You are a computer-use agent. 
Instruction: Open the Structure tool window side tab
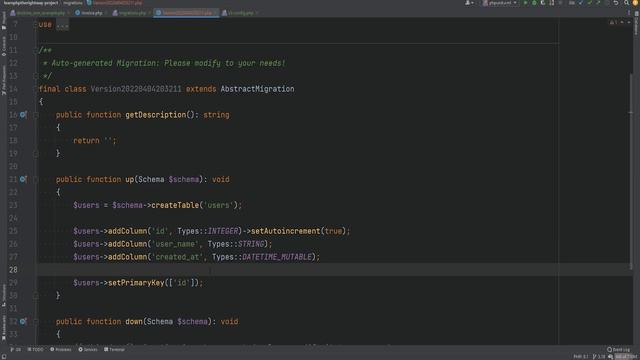(4, 295)
